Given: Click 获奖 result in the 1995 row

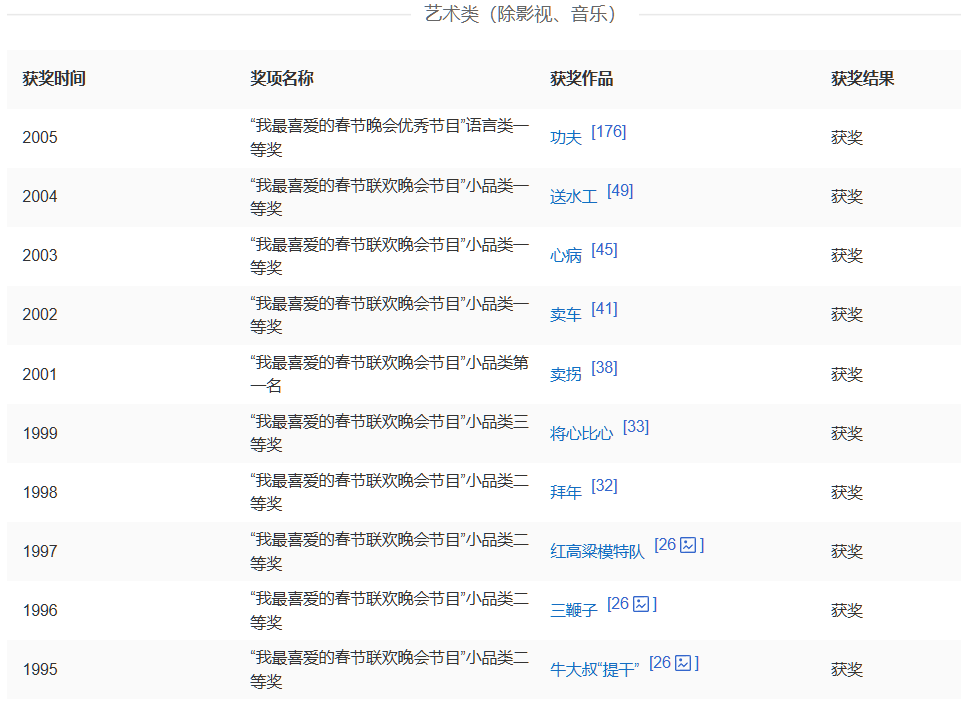Looking at the screenshot, I should click(x=847, y=669).
